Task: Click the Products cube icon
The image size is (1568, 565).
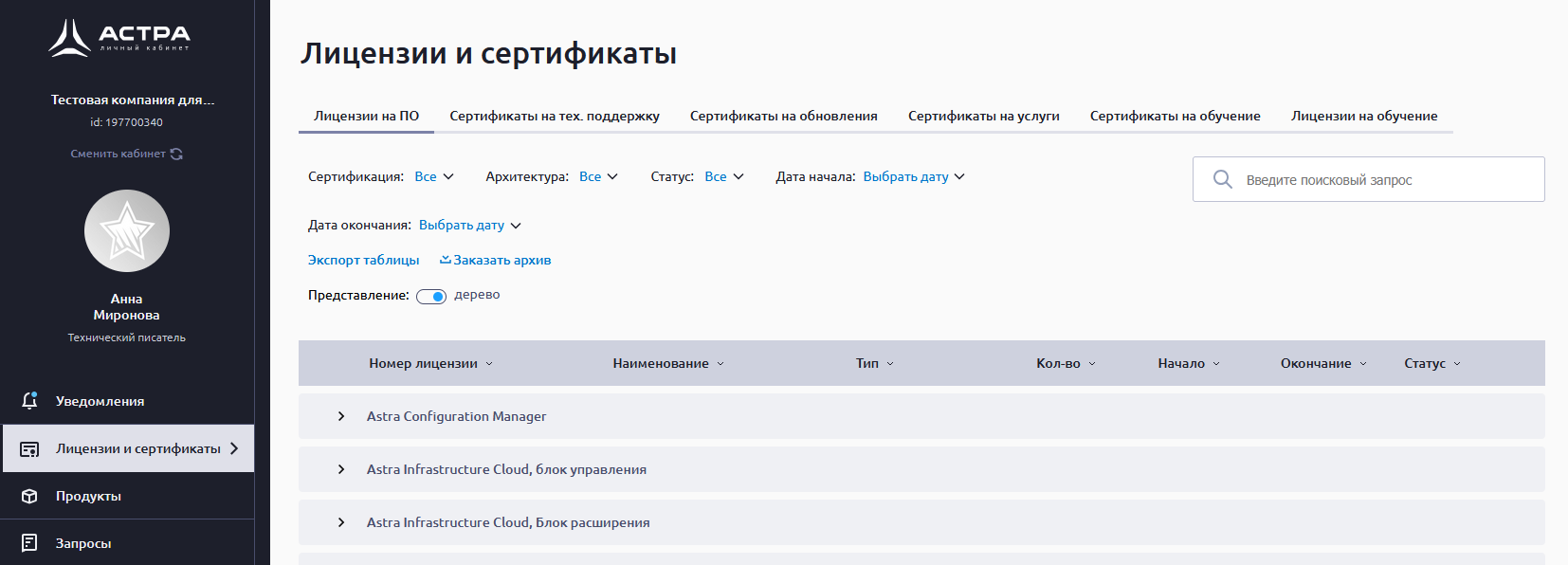Action: (x=29, y=496)
